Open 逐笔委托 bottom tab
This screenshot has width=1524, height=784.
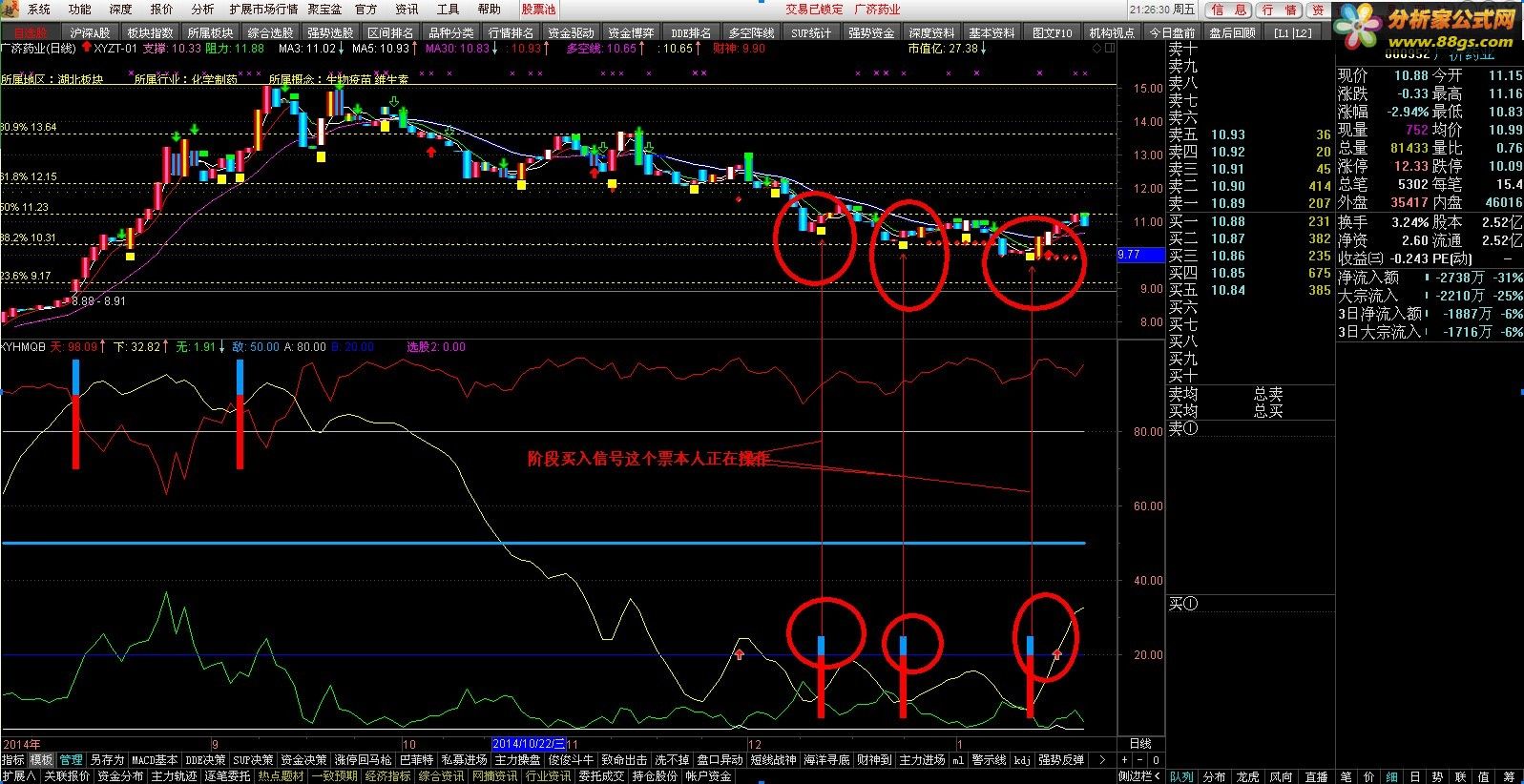pyautogui.click(x=227, y=776)
